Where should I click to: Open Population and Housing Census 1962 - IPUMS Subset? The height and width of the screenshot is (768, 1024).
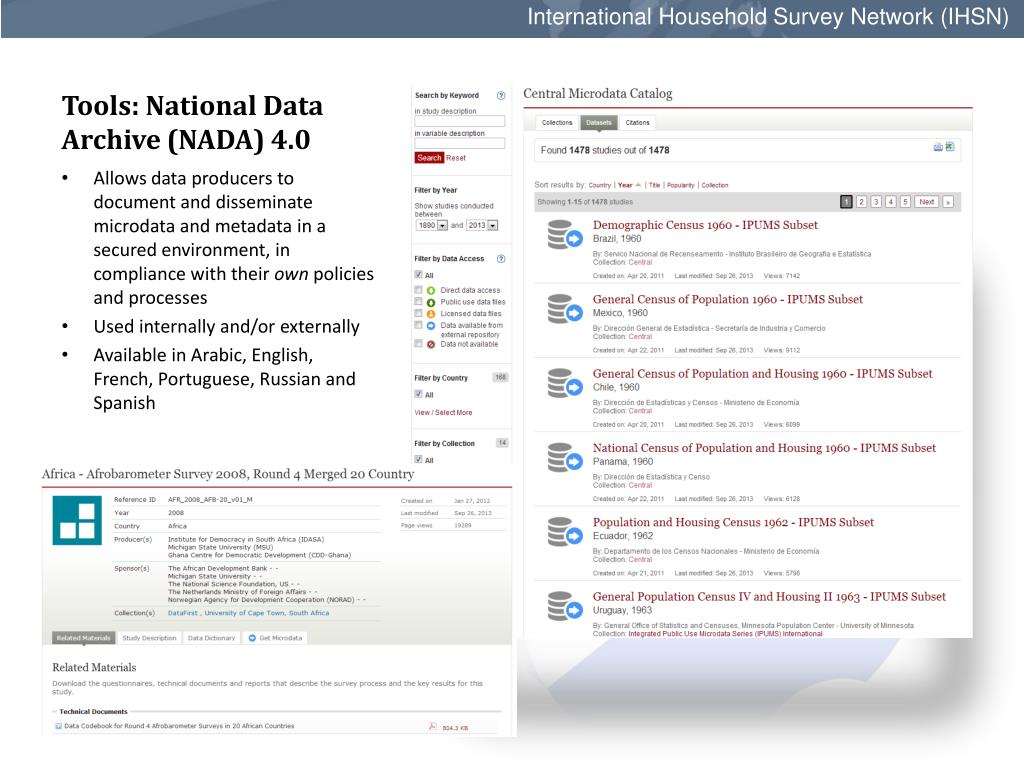click(x=733, y=522)
